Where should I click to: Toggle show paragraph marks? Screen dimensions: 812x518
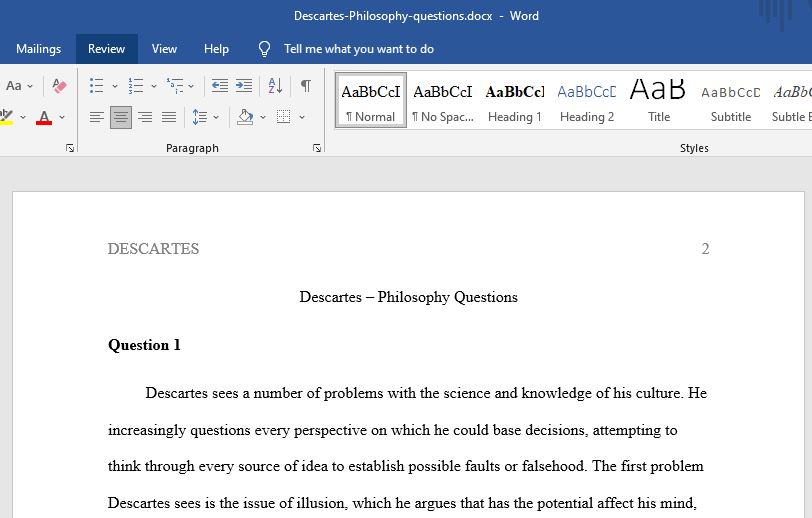point(306,85)
